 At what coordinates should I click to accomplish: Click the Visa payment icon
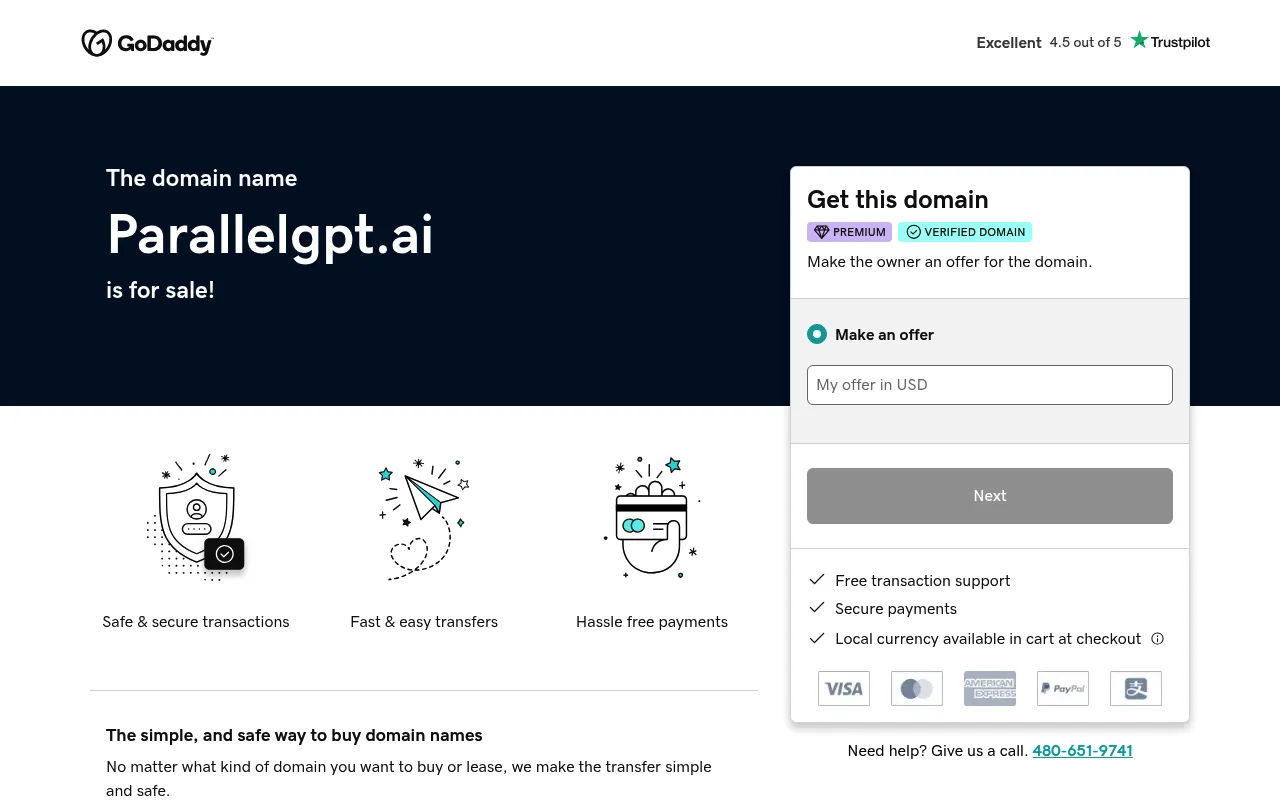[x=844, y=688]
